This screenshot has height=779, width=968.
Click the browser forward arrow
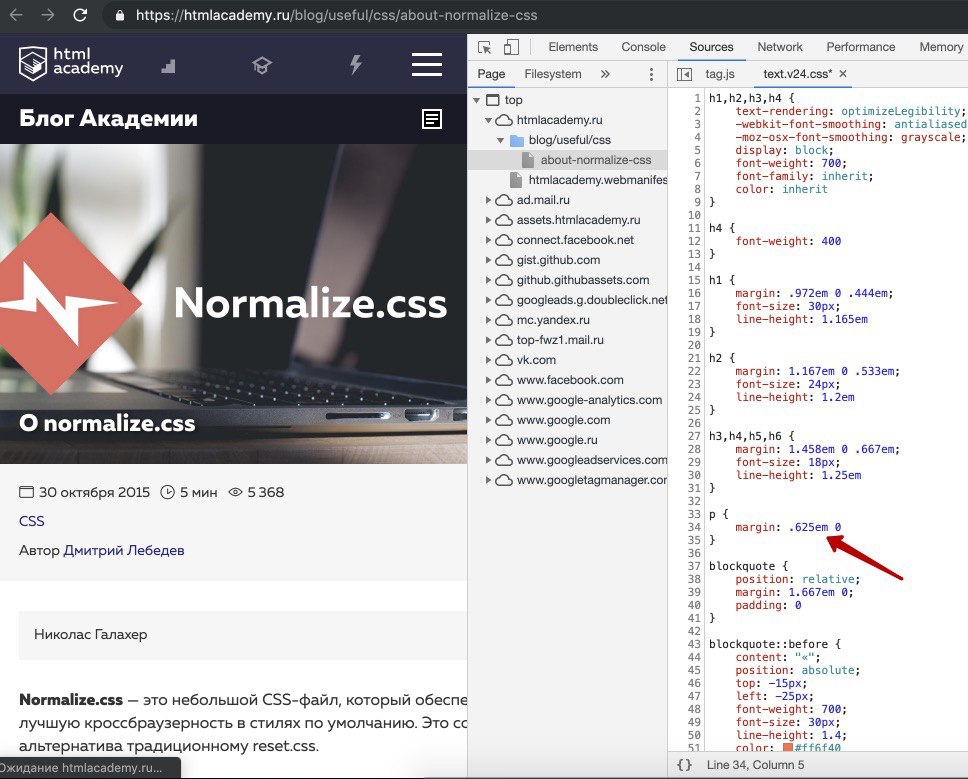(x=48, y=15)
